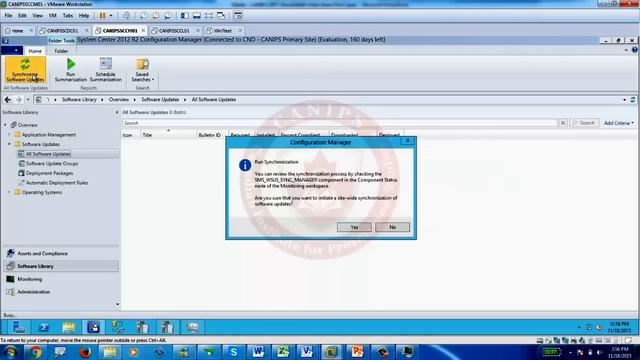This screenshot has height=360, width=640.
Task: Open the Schedule Summarization tool
Action: [x=106, y=70]
